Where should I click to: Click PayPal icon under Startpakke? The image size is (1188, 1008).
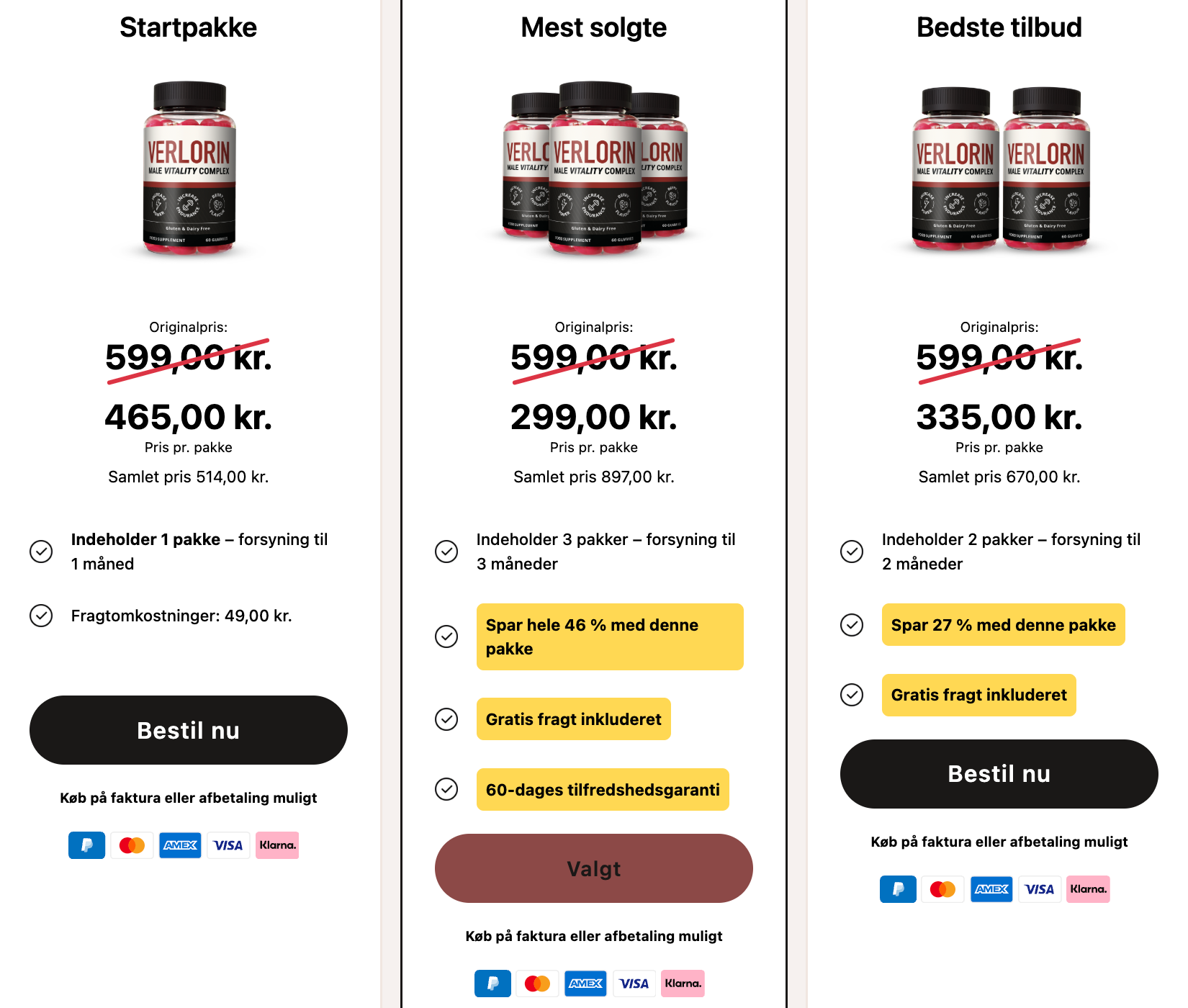pos(86,845)
